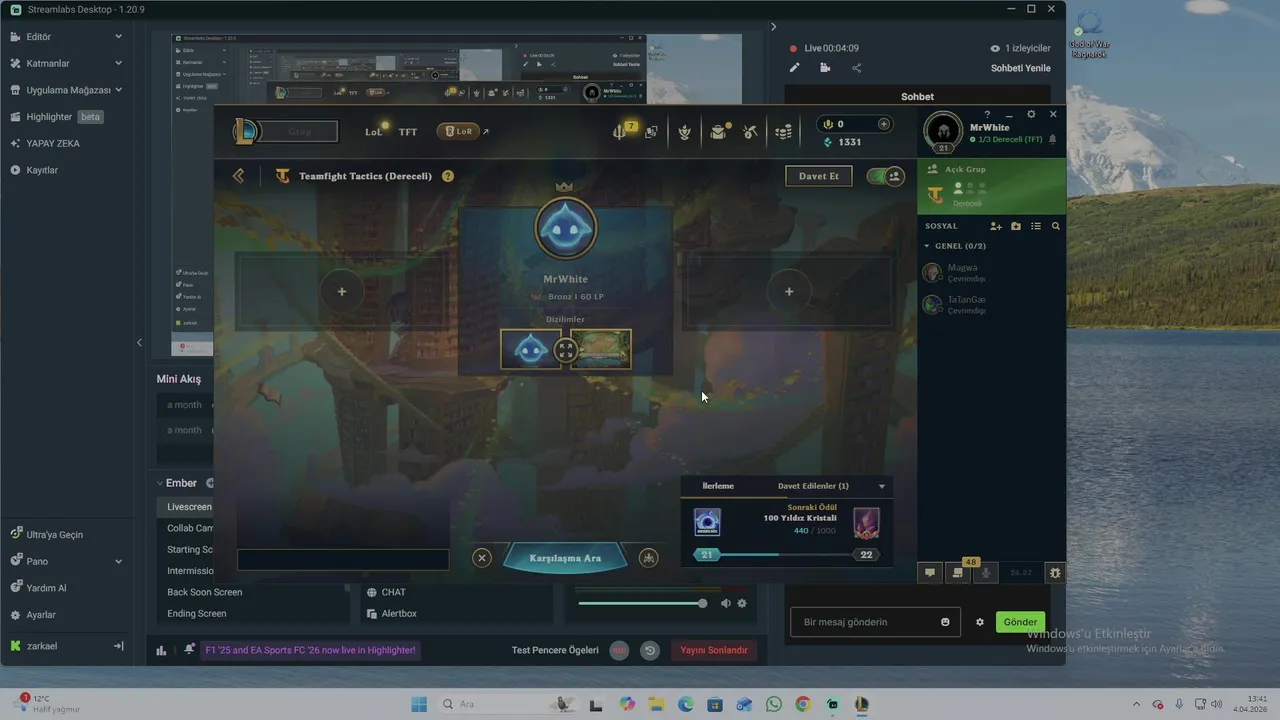This screenshot has height=720, width=1280.
Task: Open the missions icon with badge 48
Action: pos(958,573)
